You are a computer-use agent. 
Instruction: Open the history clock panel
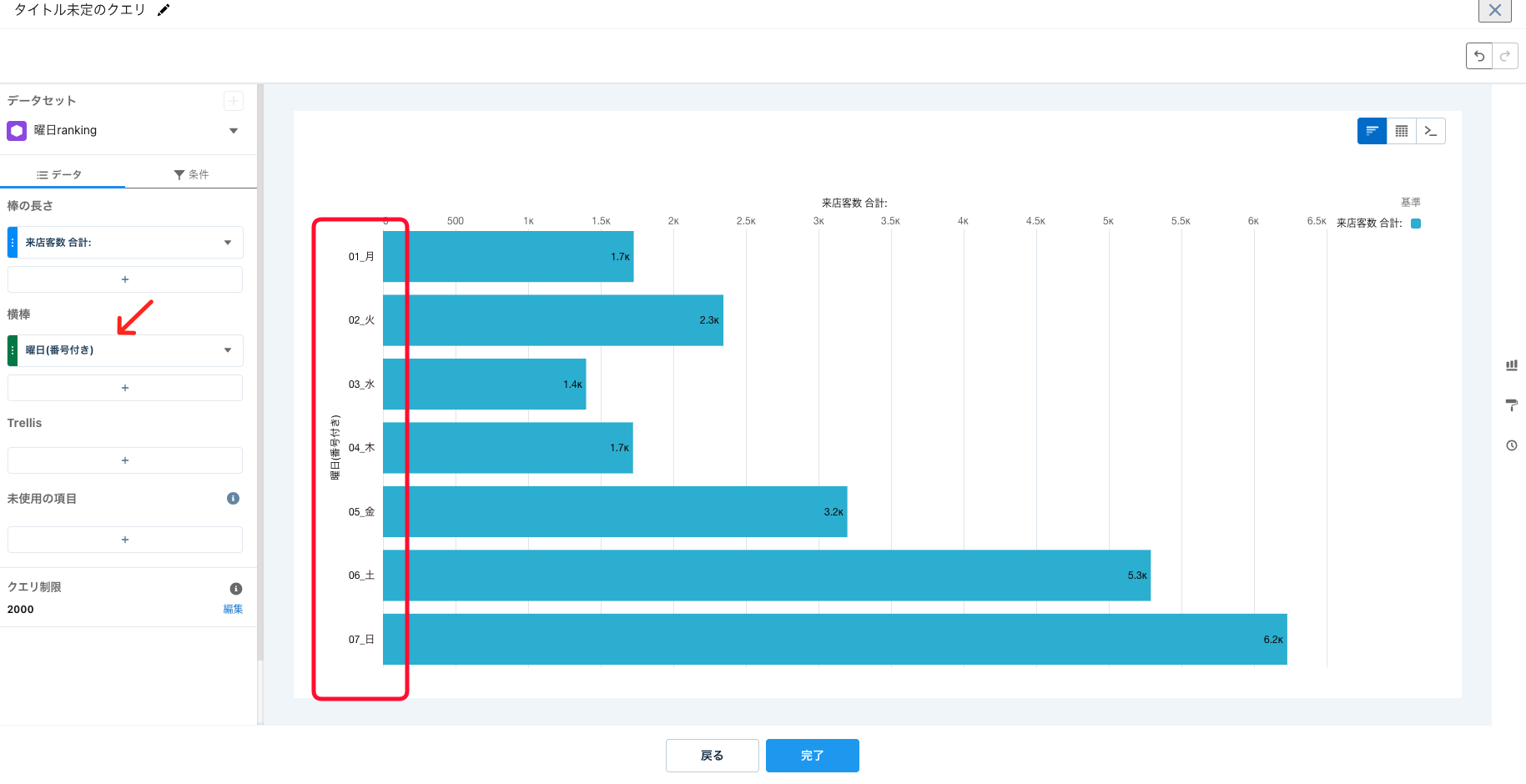point(1512,445)
